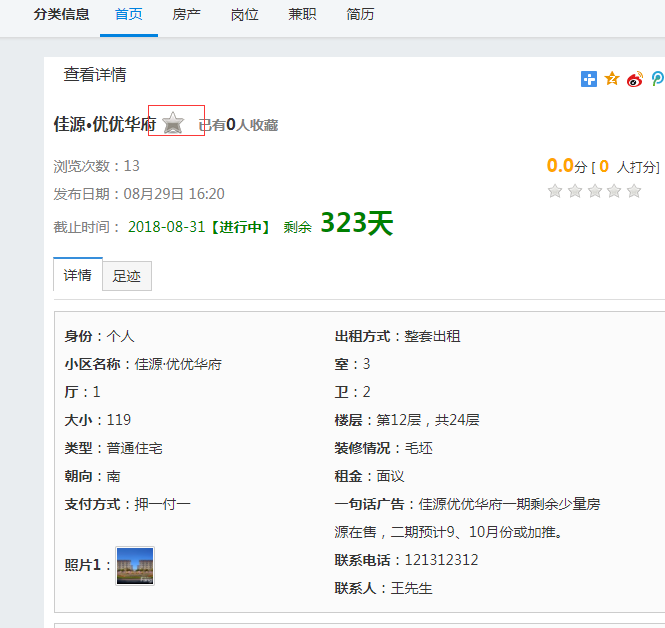Image resolution: width=665 pixels, height=628 pixels.
Task: Open the 首页 navigation tab
Action: (129, 15)
